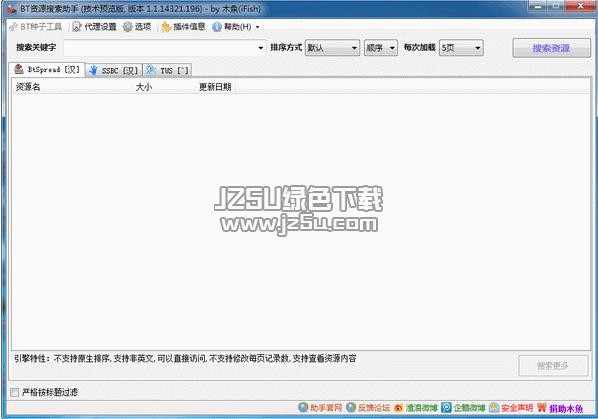This screenshot has height=419, width=598.
Task: Switch to the TUS tab
Action: pos(167,71)
